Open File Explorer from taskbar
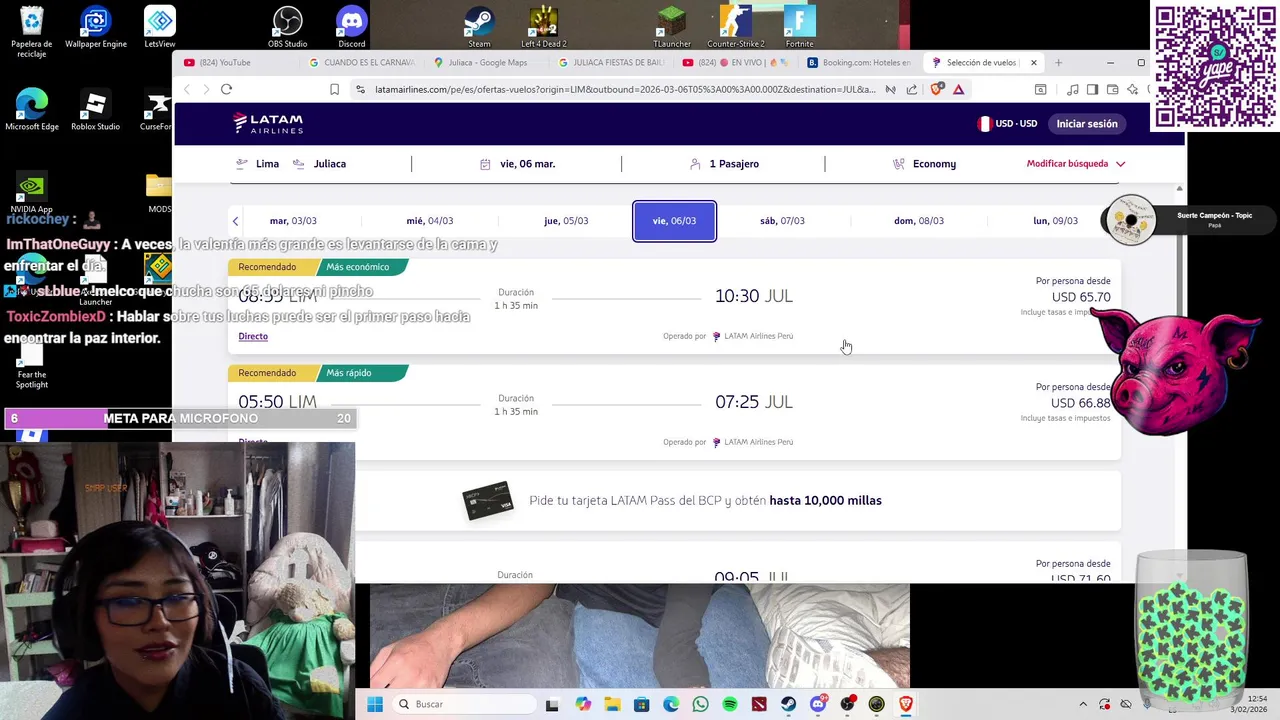This screenshot has width=1280, height=720. pos(612,704)
